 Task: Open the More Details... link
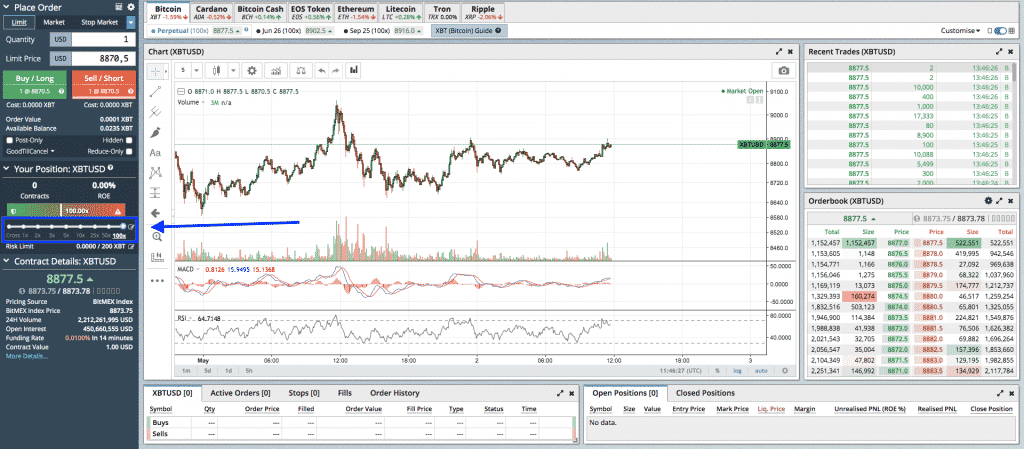[27, 356]
